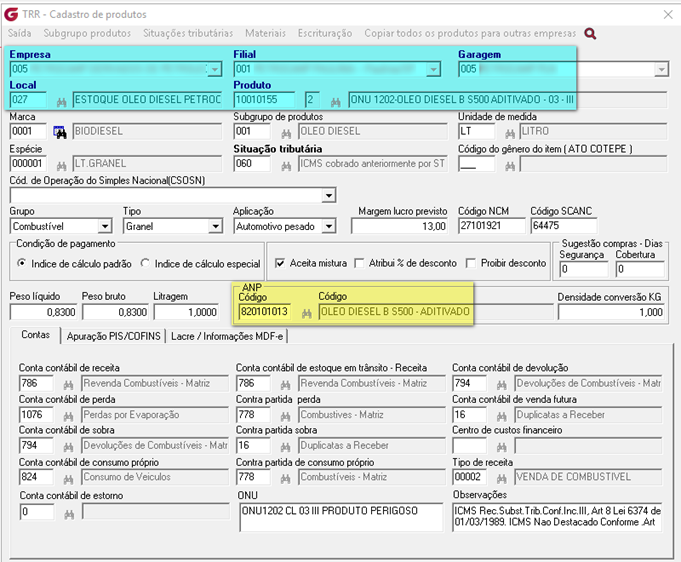Open the Tipo Granel dropdown

point(215,226)
